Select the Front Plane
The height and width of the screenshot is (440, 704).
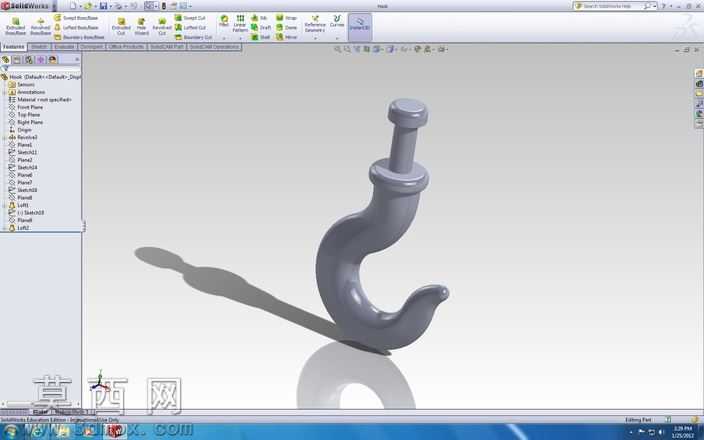(x=26, y=107)
